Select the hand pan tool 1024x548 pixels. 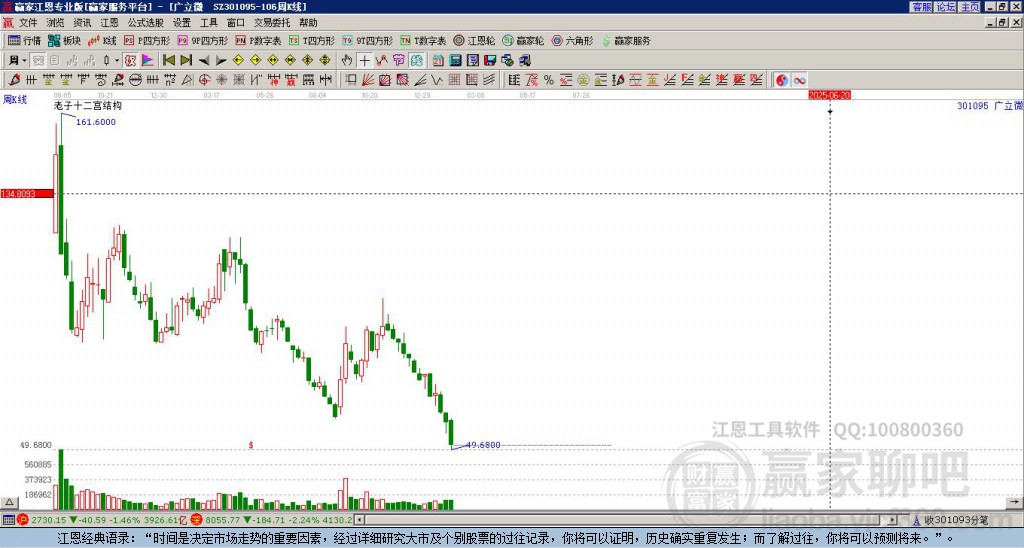point(347,60)
